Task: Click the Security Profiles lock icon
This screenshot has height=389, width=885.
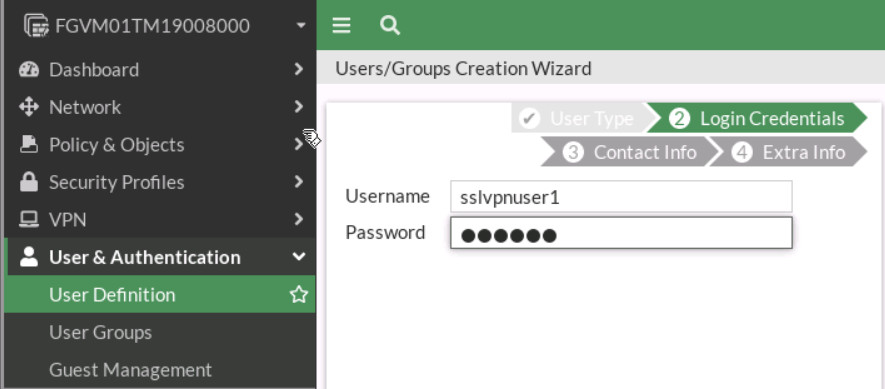Action: click(x=29, y=182)
